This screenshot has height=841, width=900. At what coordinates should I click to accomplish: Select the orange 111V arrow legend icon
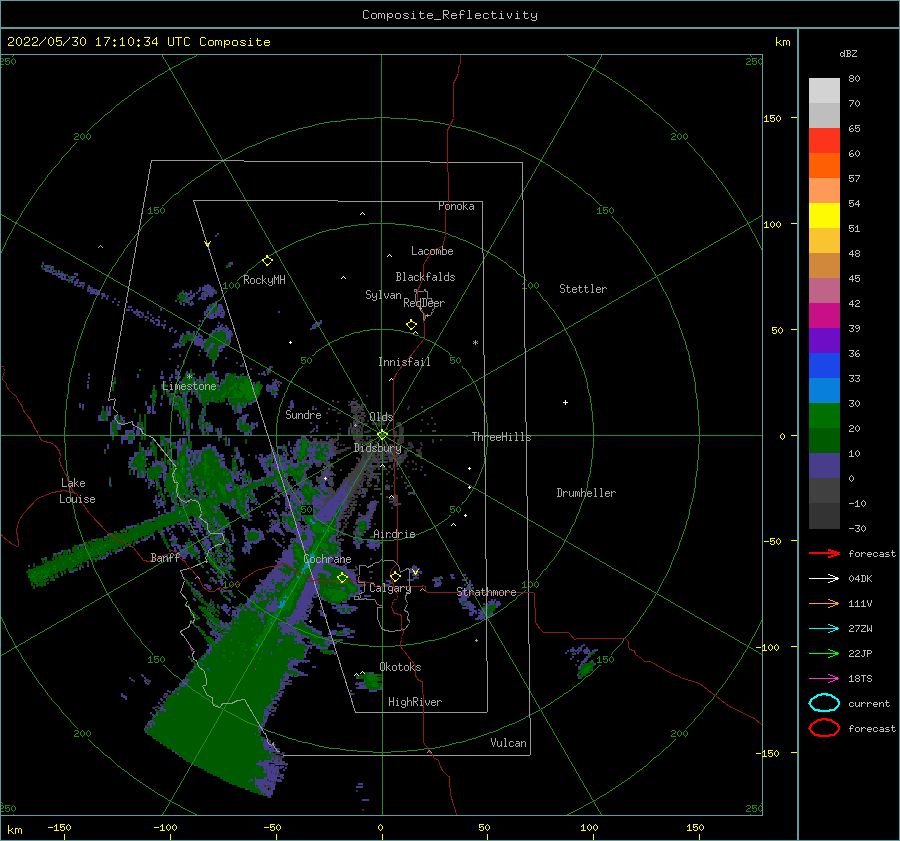pos(824,603)
